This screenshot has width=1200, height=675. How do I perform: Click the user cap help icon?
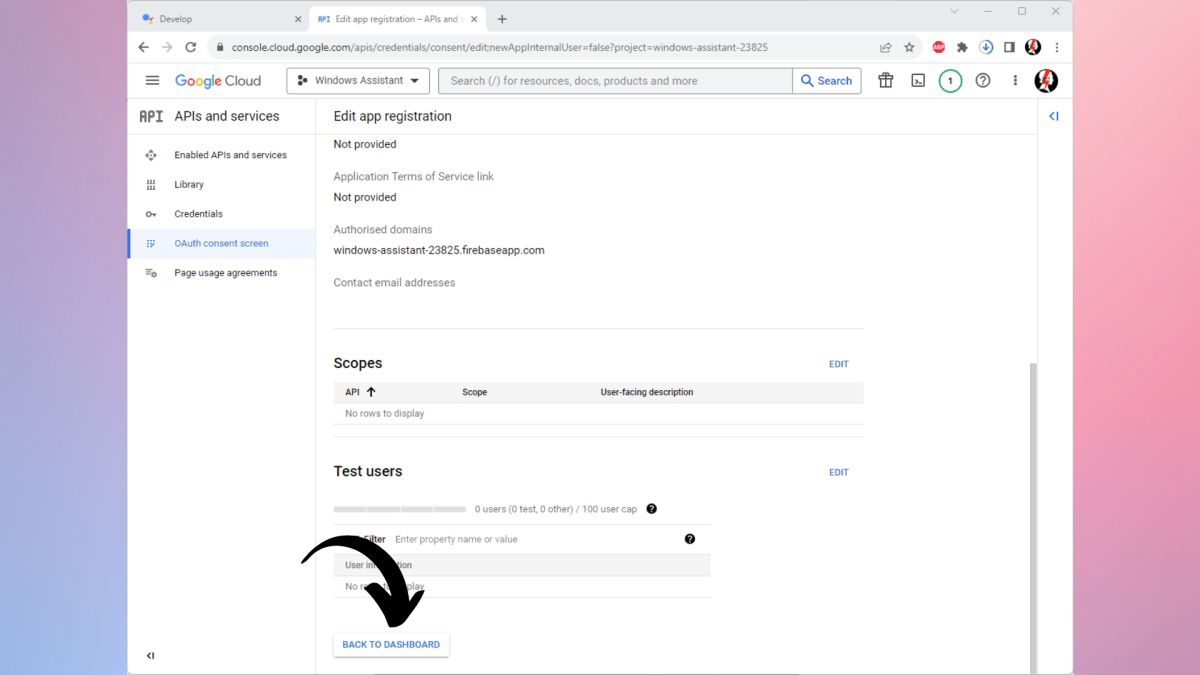[x=651, y=509]
